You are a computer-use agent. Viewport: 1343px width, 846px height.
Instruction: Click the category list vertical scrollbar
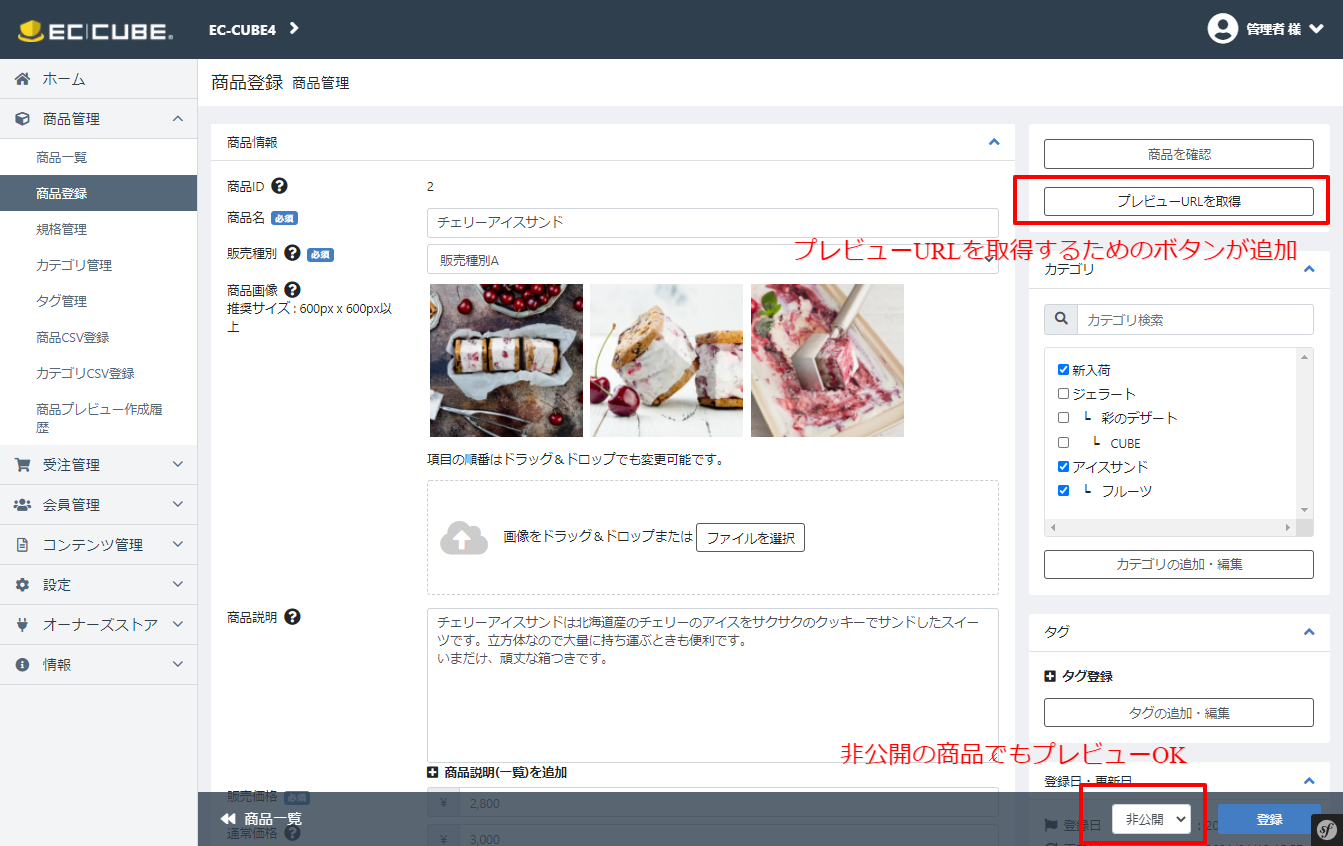click(x=1304, y=433)
